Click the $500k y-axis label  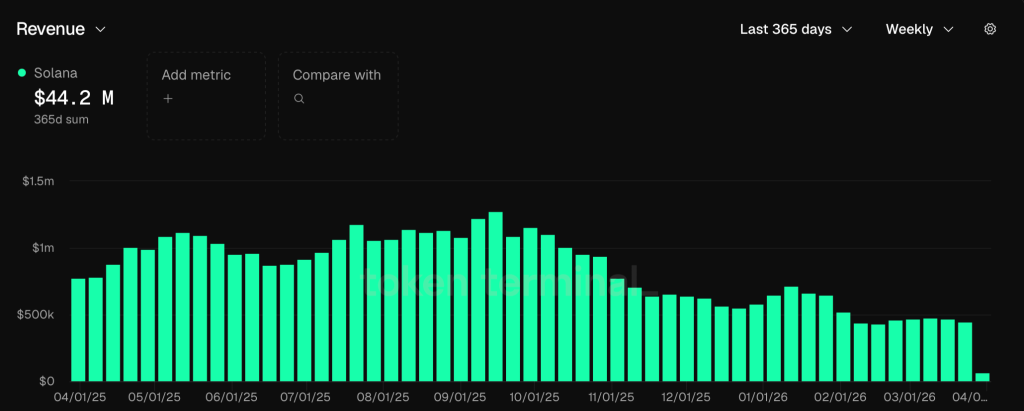tap(37, 315)
